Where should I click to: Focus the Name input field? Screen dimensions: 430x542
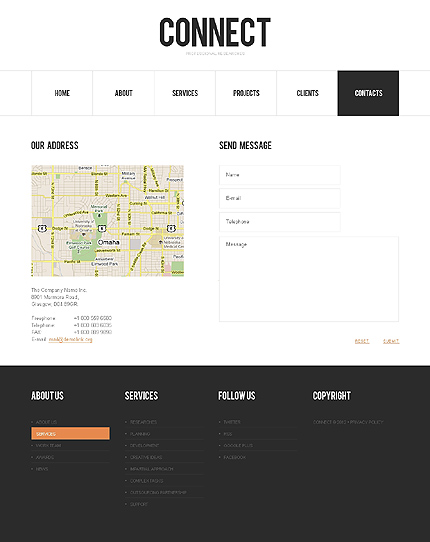[280, 175]
